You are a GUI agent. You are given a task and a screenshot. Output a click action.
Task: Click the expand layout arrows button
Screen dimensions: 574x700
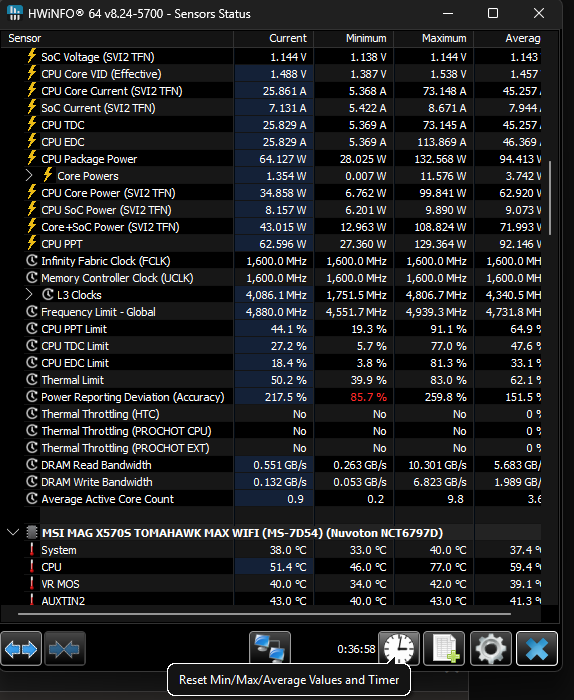21,648
